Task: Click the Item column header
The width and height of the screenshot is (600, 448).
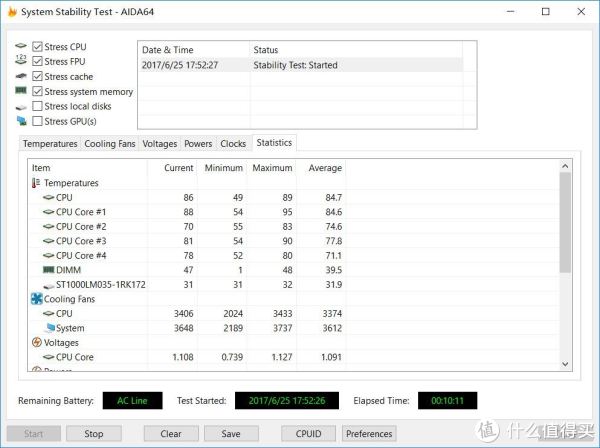Action: 88,168
